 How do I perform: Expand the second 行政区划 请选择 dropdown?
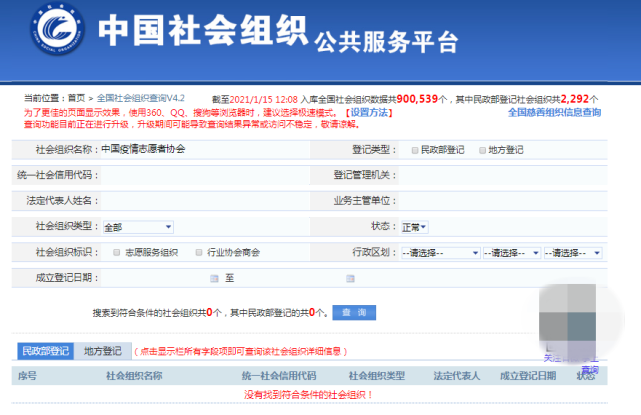pos(512,253)
